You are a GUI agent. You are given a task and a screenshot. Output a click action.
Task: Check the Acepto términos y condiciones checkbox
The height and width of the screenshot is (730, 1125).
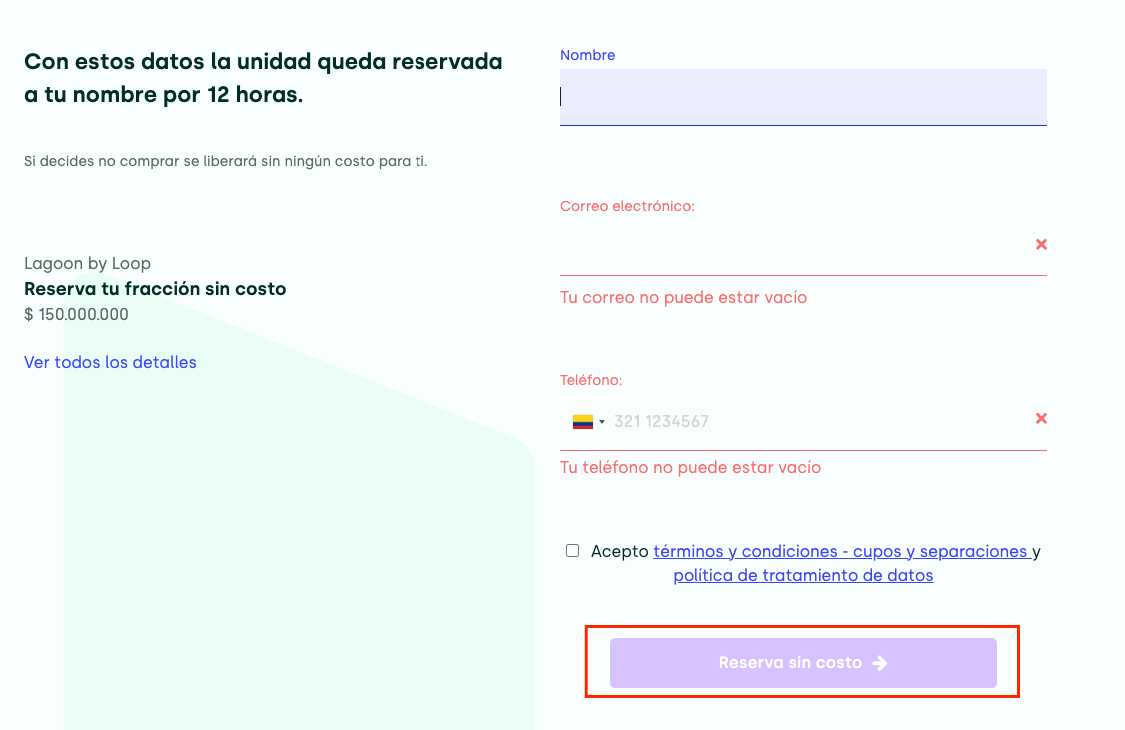(x=572, y=550)
